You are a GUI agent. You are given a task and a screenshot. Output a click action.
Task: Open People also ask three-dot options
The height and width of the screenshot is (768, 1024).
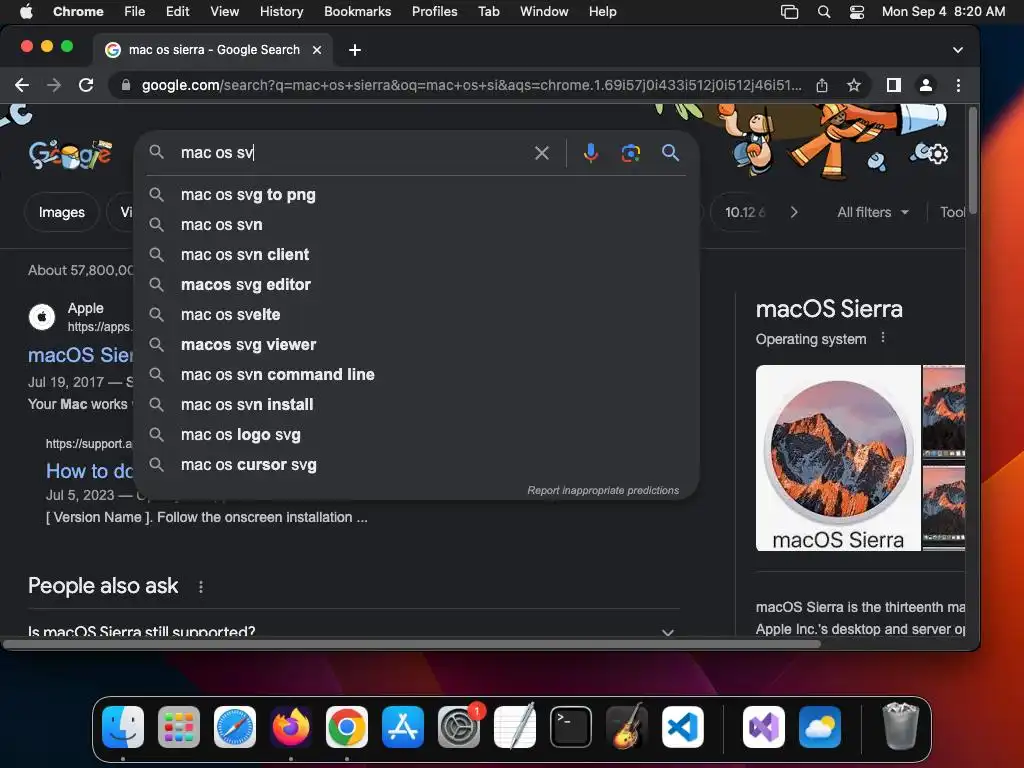pos(200,586)
